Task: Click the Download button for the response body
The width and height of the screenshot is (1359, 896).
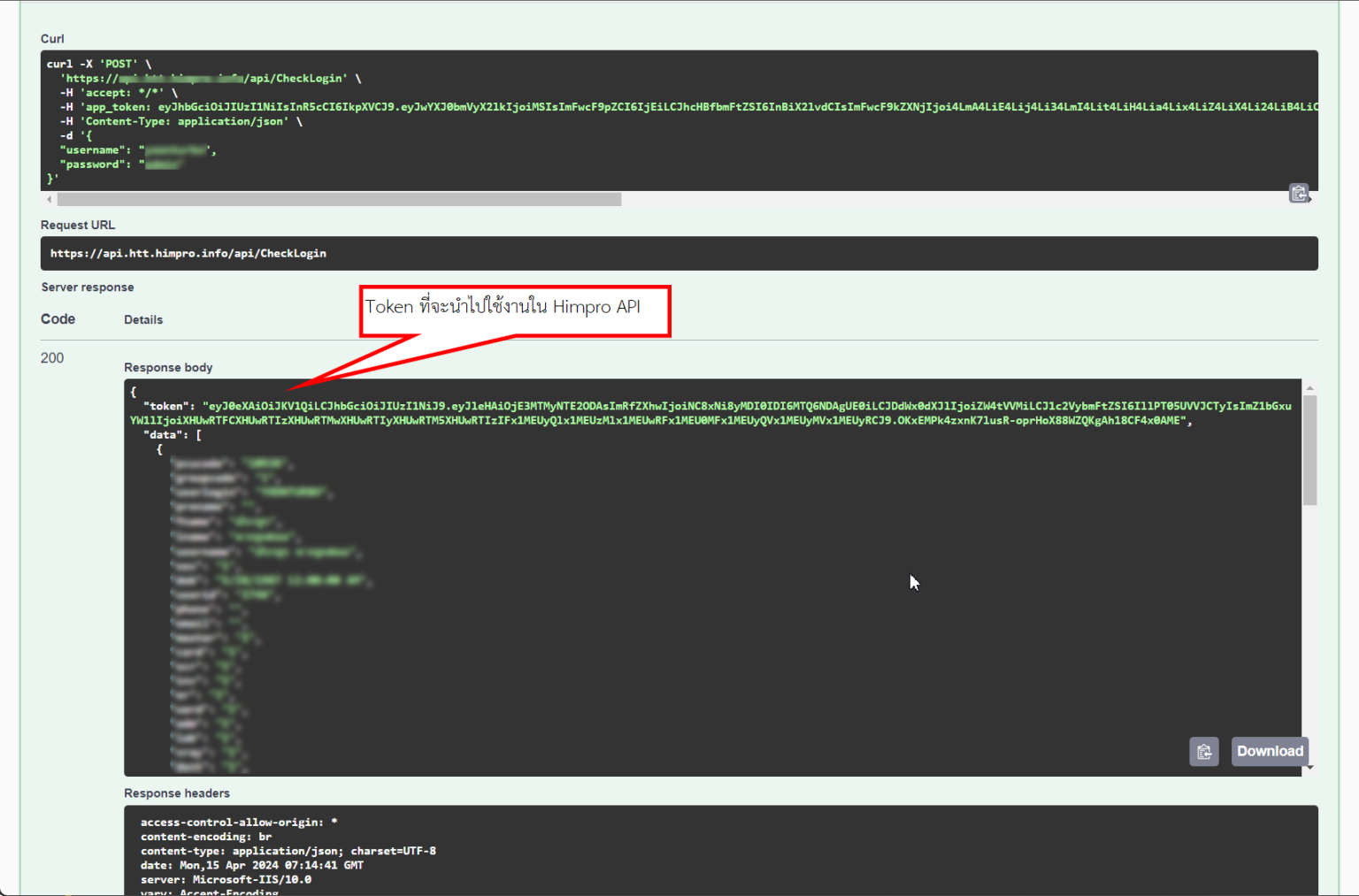Action: [1270, 751]
